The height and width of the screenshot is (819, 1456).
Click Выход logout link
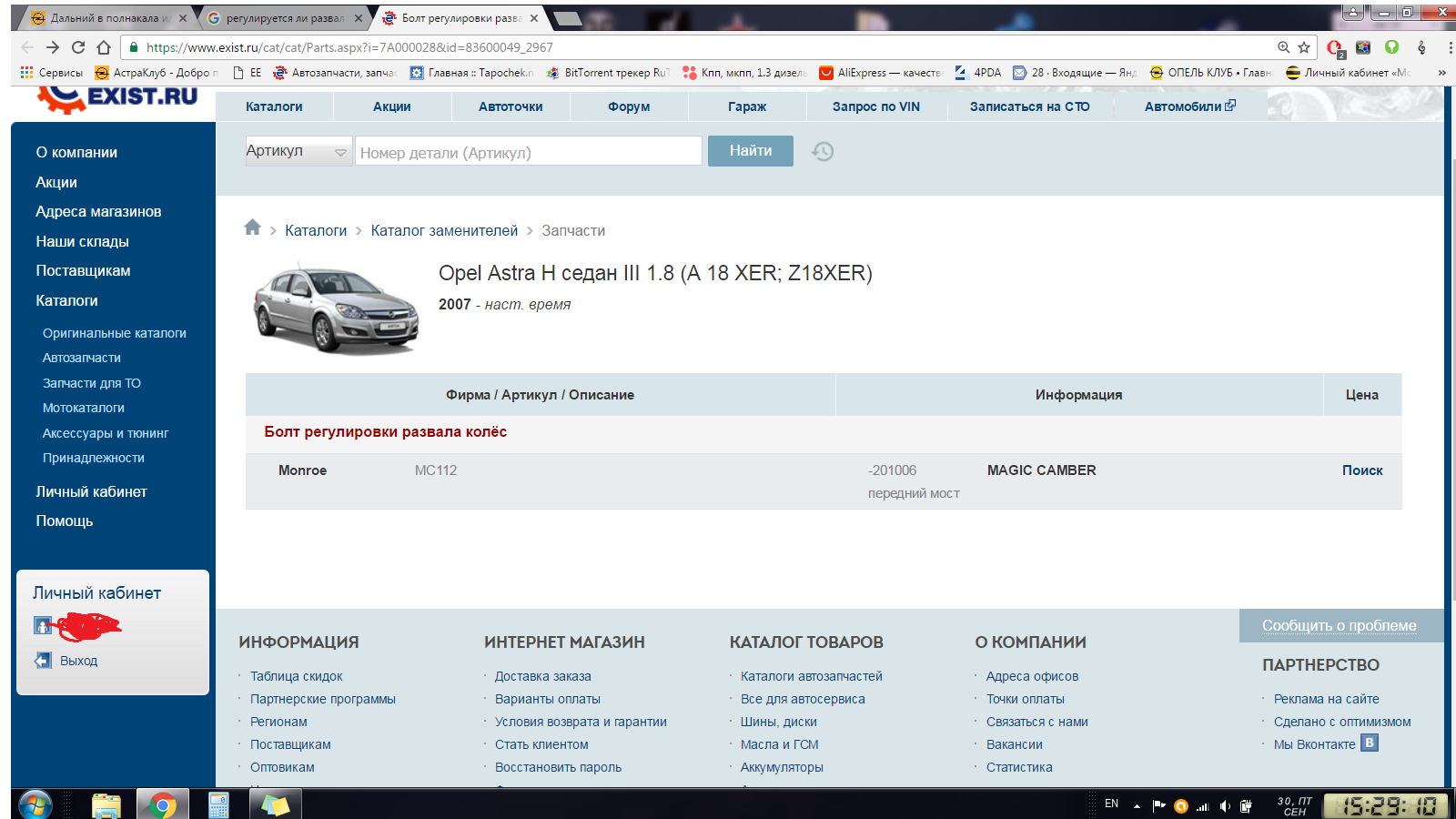(x=78, y=661)
